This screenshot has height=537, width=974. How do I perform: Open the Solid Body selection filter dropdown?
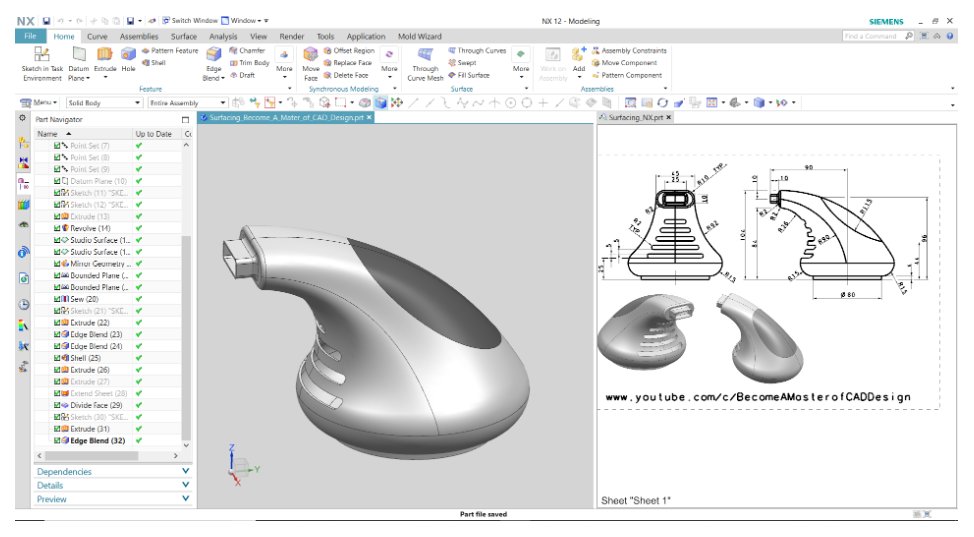(104, 103)
